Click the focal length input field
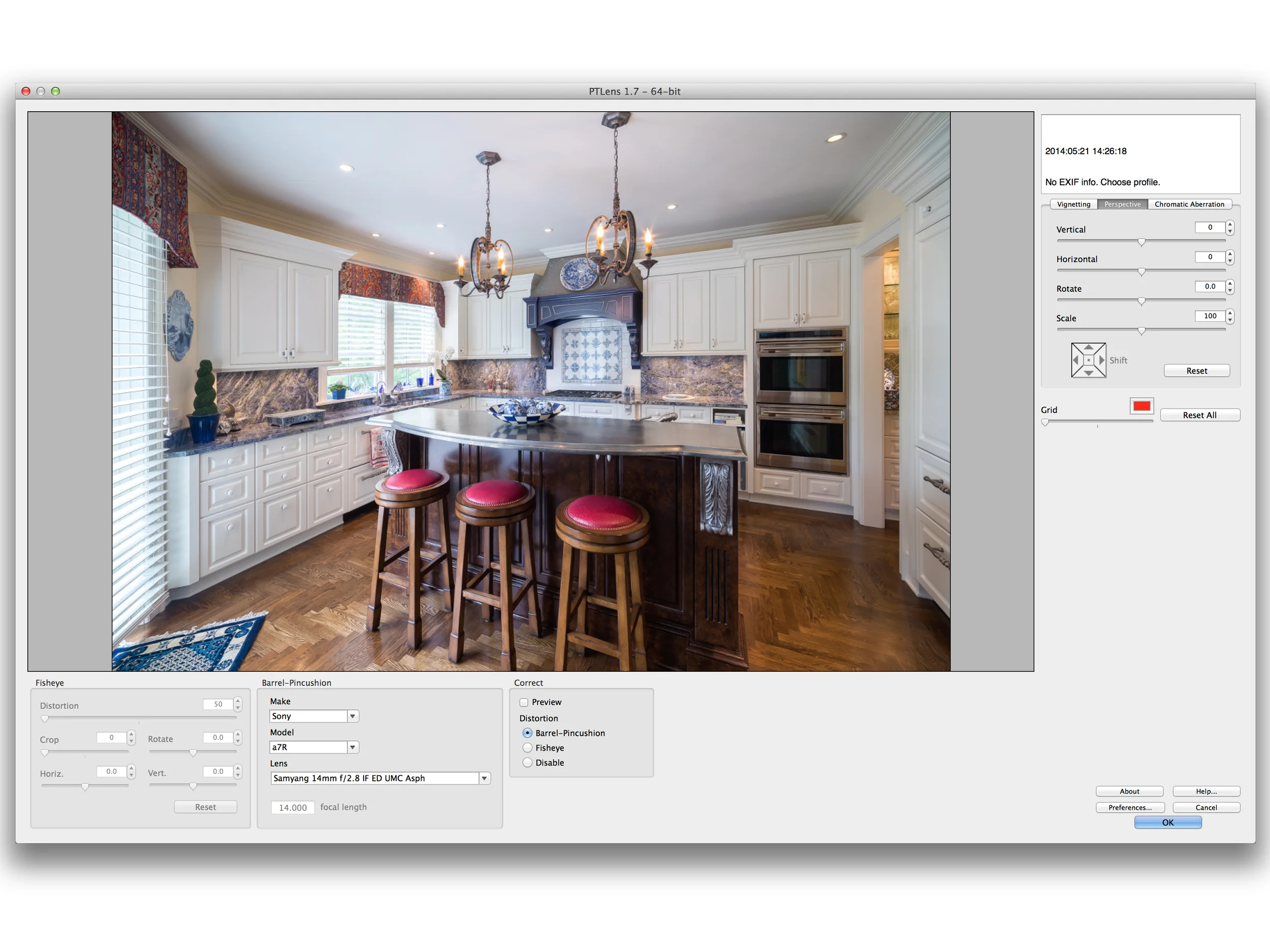This screenshot has height=952, width=1270. click(x=293, y=807)
